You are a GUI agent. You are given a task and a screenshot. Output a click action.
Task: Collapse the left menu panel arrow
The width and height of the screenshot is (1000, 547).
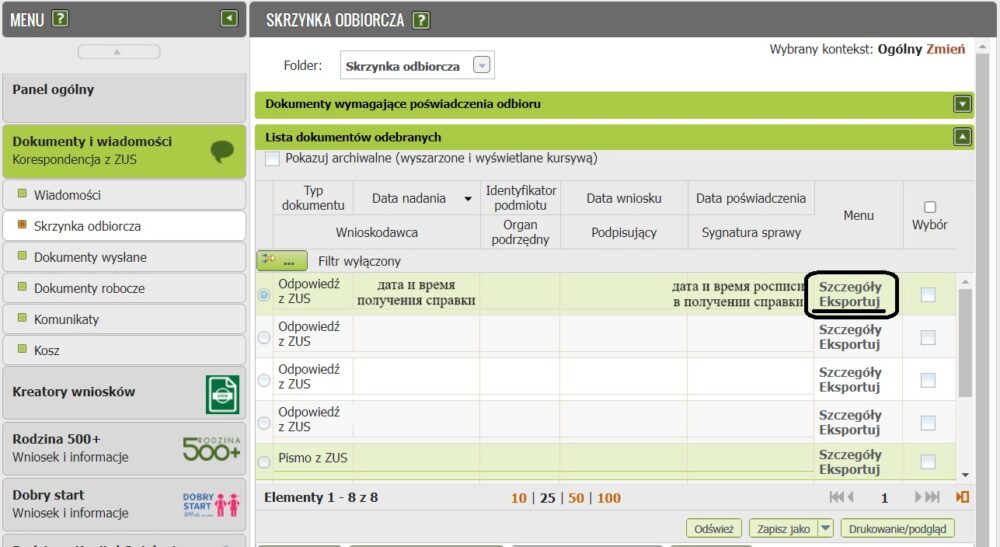(x=230, y=18)
